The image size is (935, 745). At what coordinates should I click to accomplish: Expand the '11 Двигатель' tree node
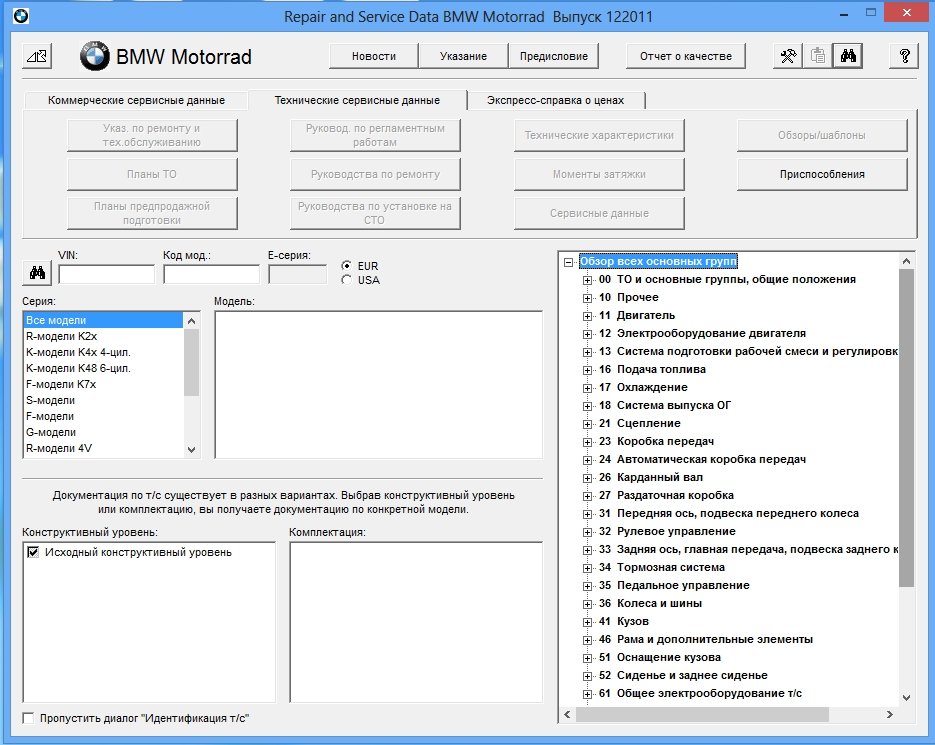(588, 315)
